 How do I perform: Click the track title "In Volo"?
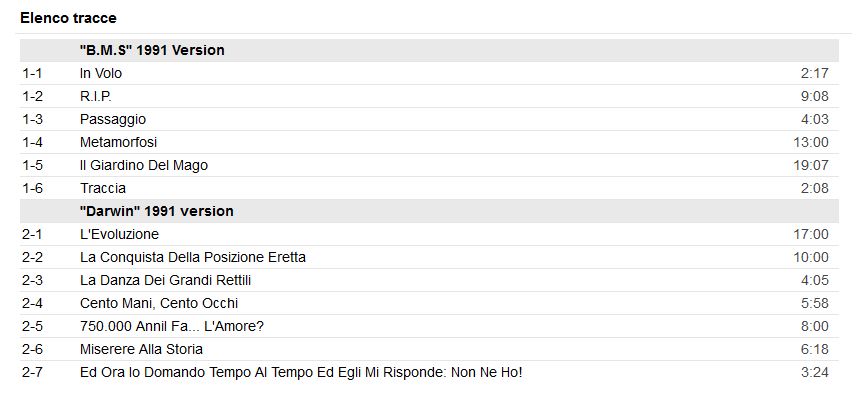pyautogui.click(x=101, y=73)
